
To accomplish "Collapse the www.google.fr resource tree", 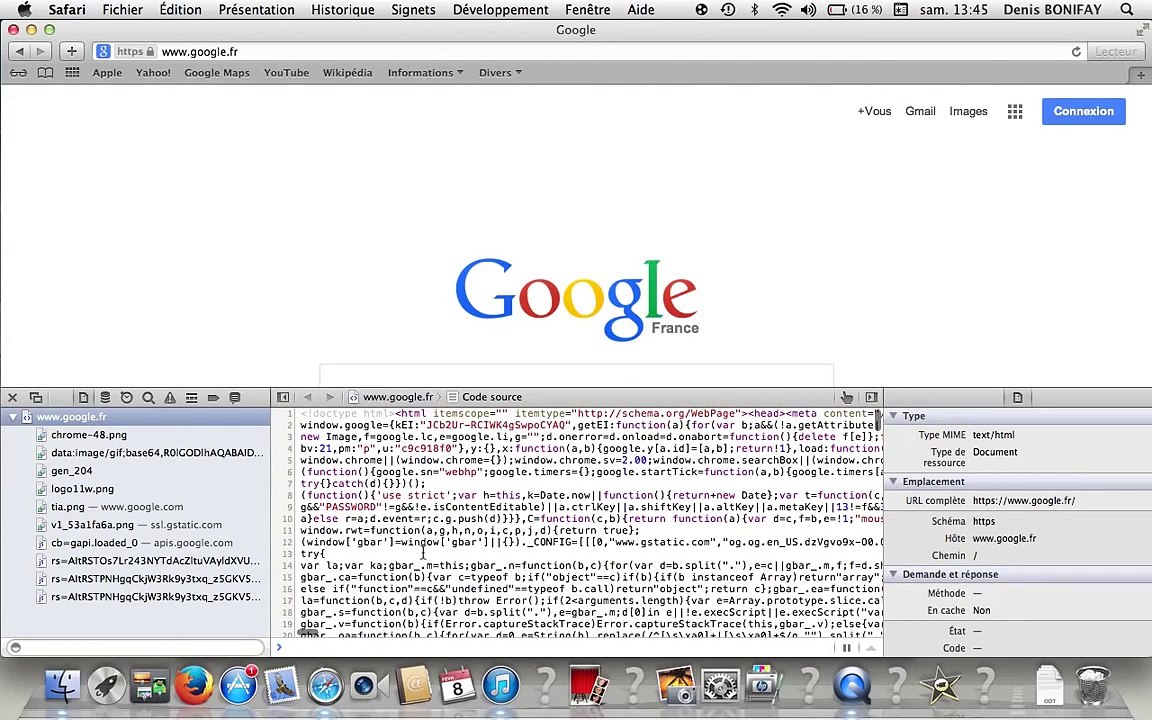I will coord(12,417).
